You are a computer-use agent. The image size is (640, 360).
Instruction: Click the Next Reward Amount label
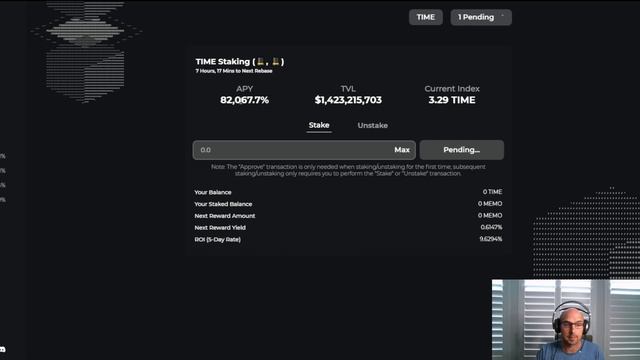pyautogui.click(x=225, y=216)
